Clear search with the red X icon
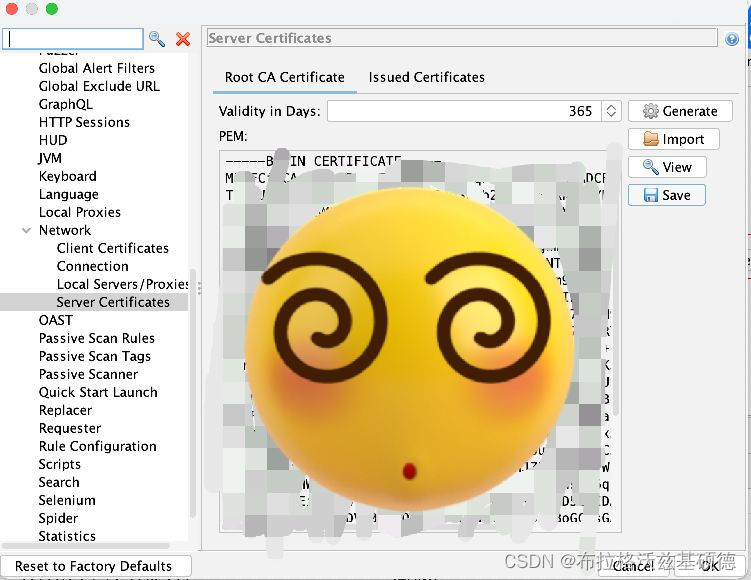The height and width of the screenshot is (580, 751). pyautogui.click(x=183, y=39)
